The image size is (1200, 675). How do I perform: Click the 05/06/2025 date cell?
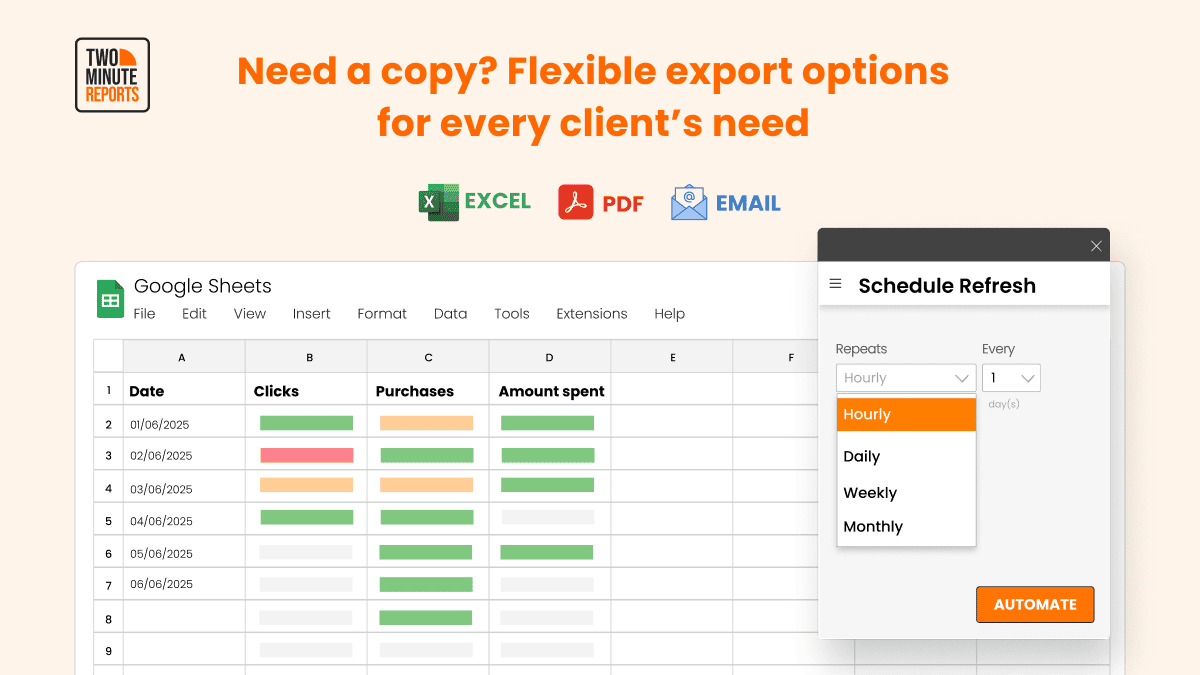(184, 553)
